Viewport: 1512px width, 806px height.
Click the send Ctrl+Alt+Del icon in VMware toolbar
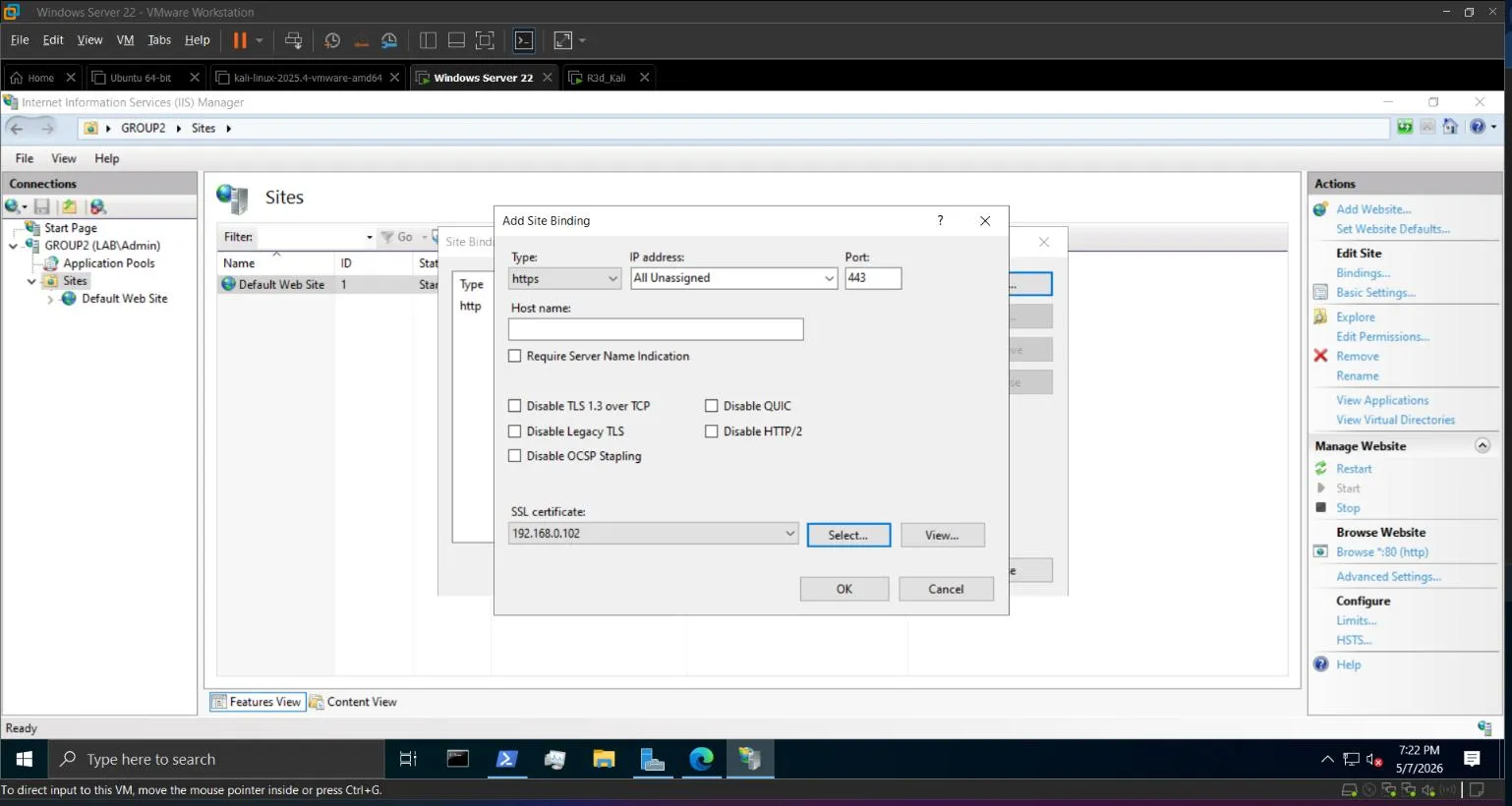(293, 40)
